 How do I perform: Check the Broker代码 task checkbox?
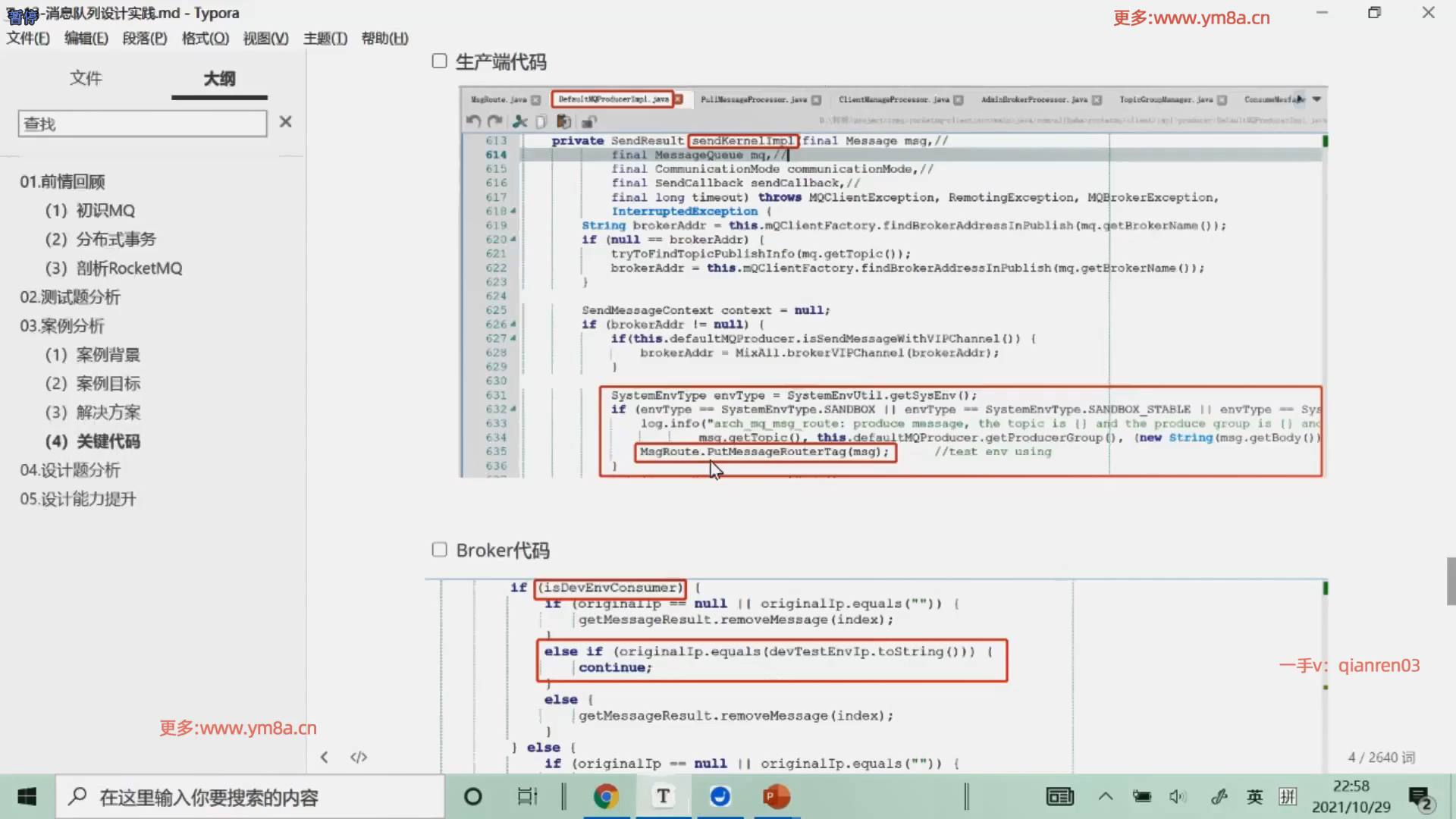tap(439, 550)
